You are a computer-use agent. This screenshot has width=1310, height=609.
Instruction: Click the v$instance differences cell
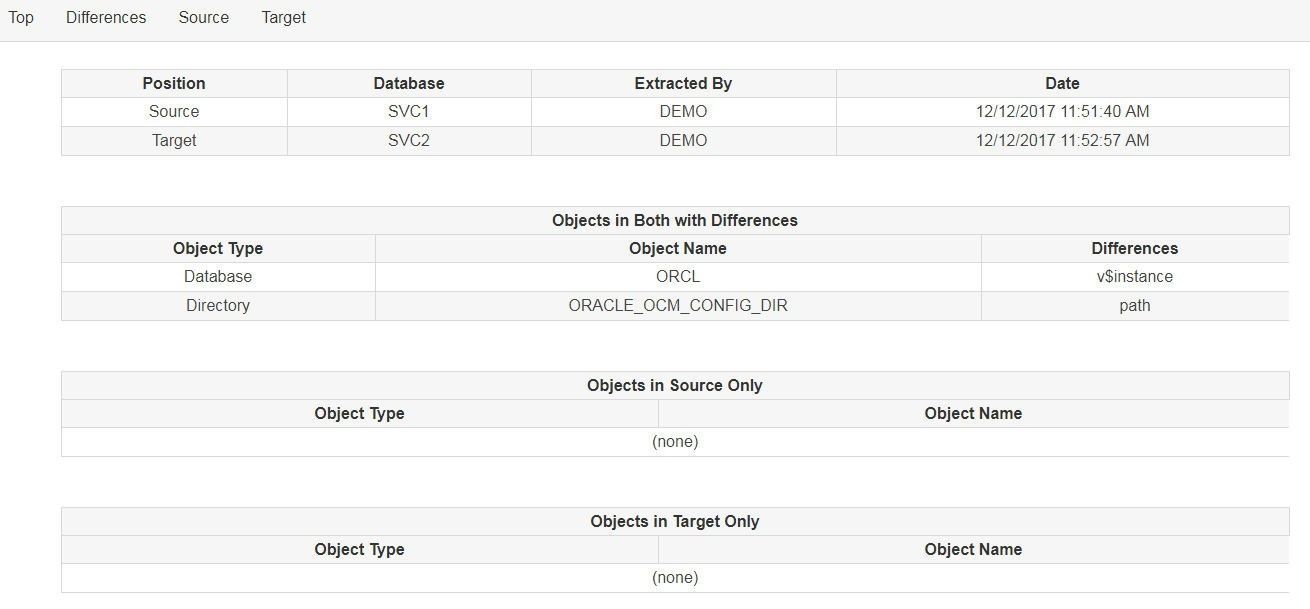click(1135, 277)
